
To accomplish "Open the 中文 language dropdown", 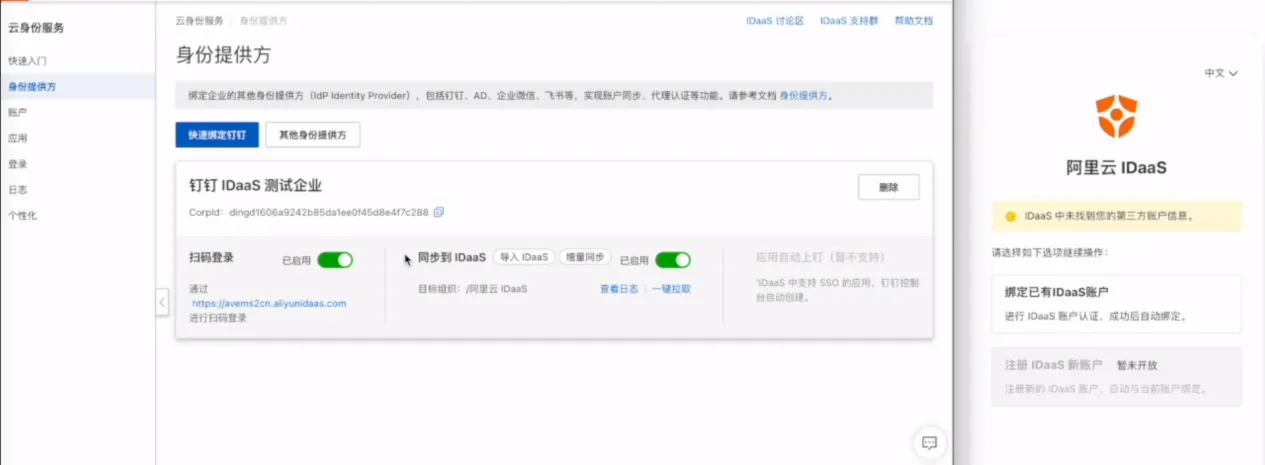I will [1221, 73].
